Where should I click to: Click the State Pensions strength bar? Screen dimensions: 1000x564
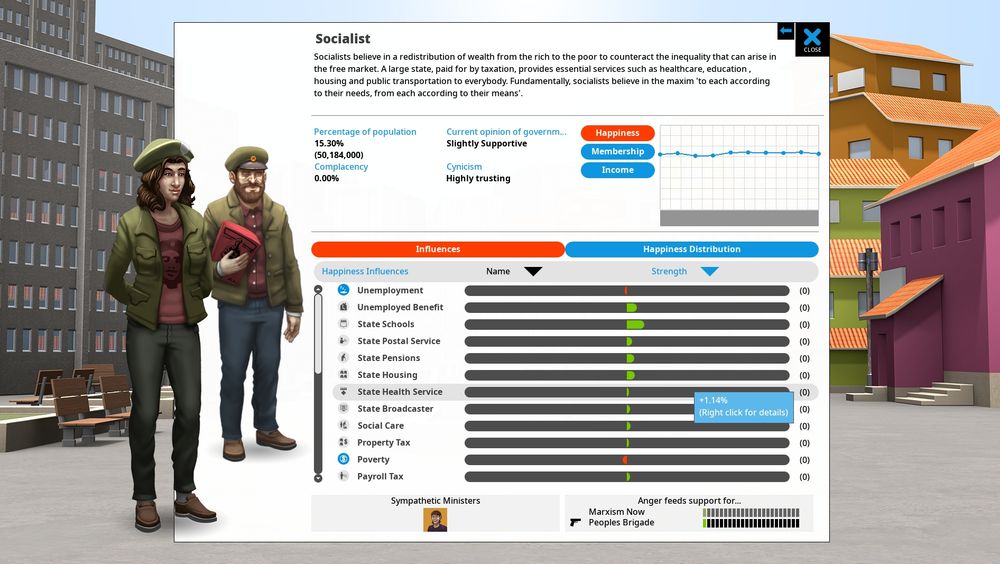(627, 358)
